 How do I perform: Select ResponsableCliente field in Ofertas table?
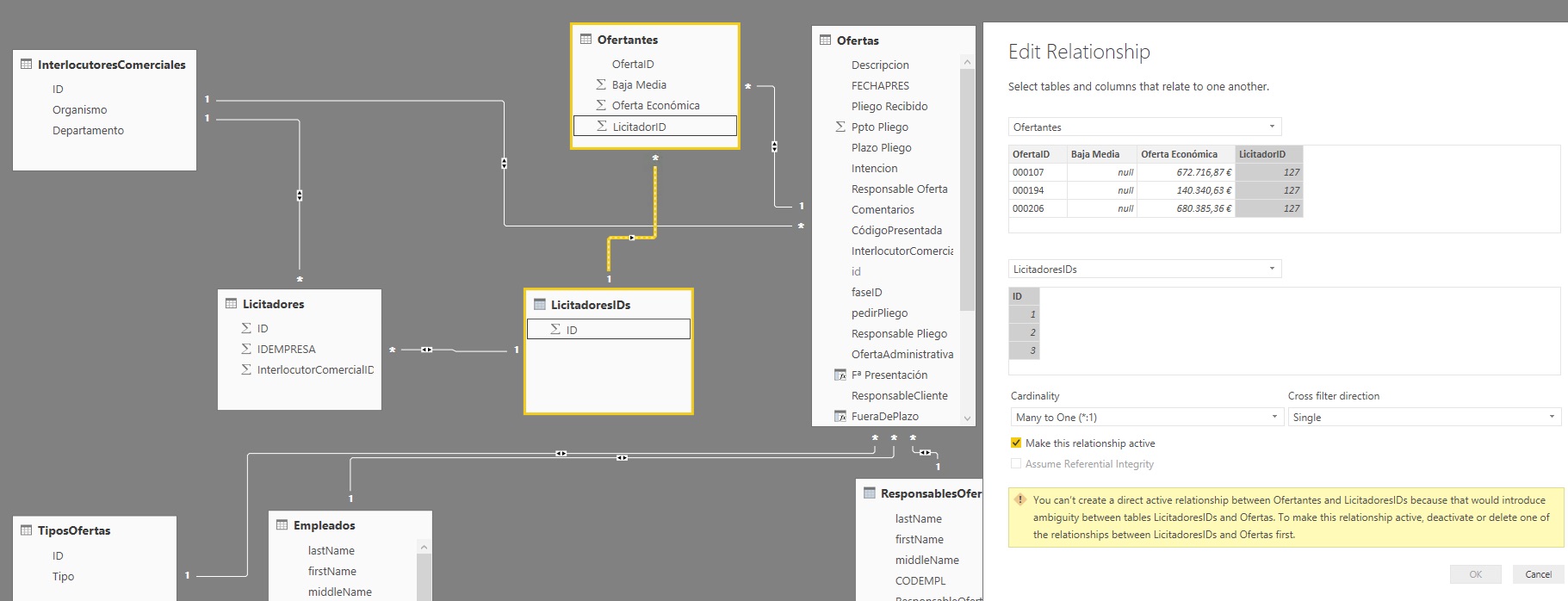point(899,395)
